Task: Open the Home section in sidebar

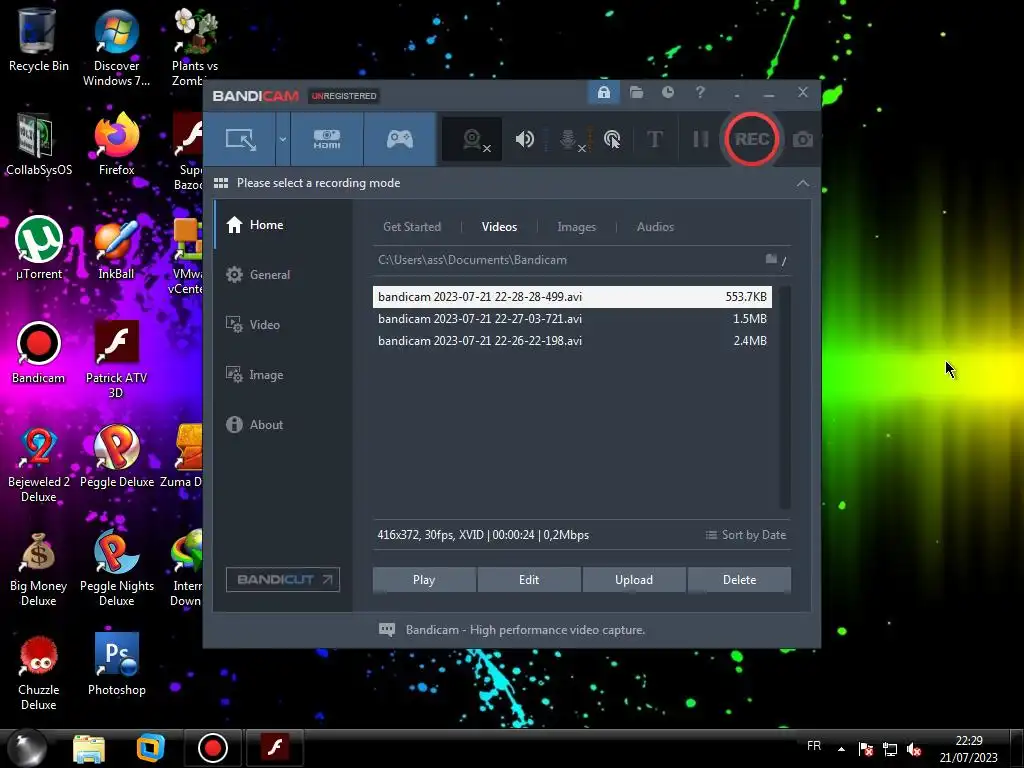Action: pyautogui.click(x=283, y=225)
